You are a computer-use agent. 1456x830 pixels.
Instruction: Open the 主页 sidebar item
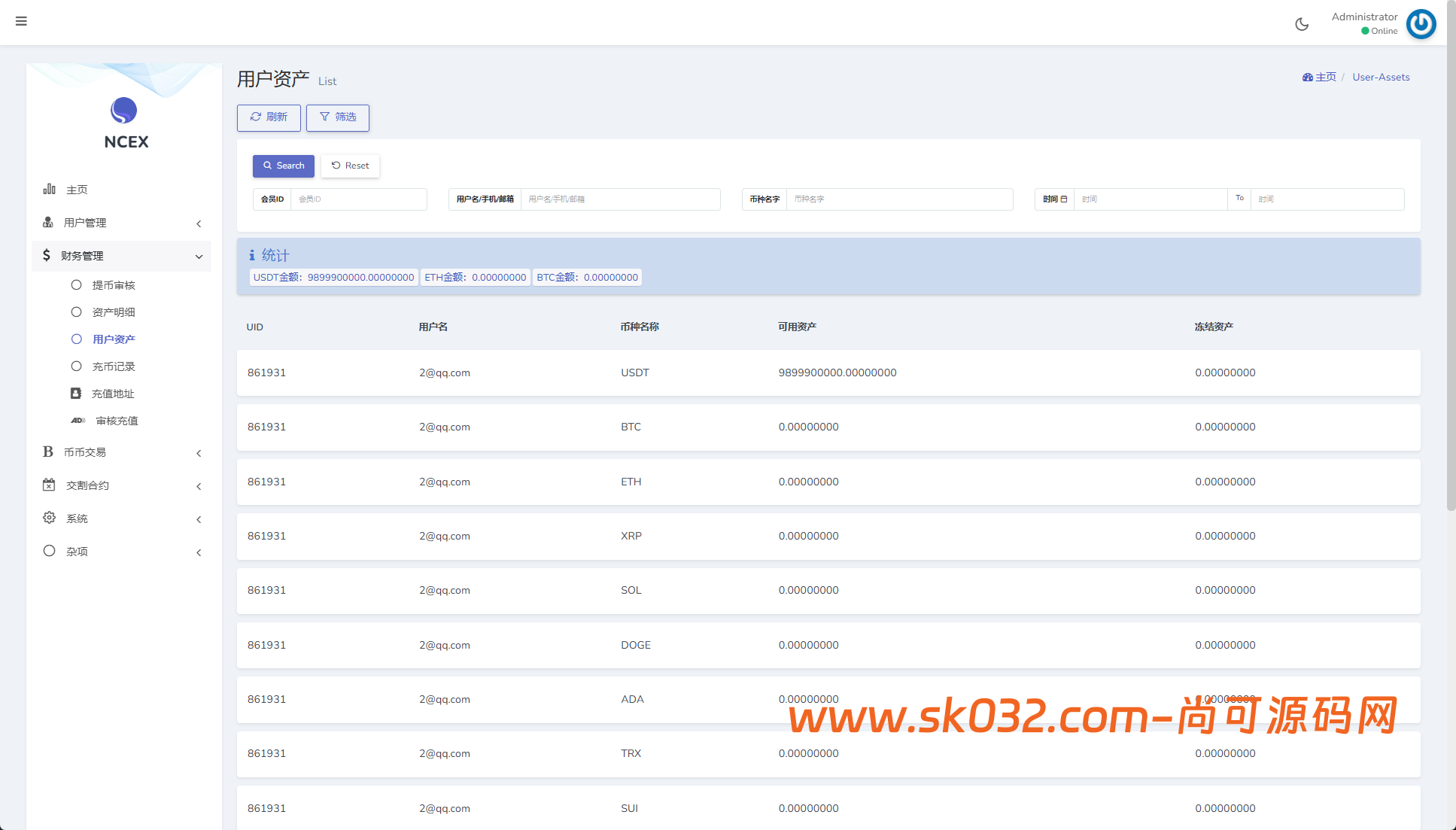coord(122,190)
